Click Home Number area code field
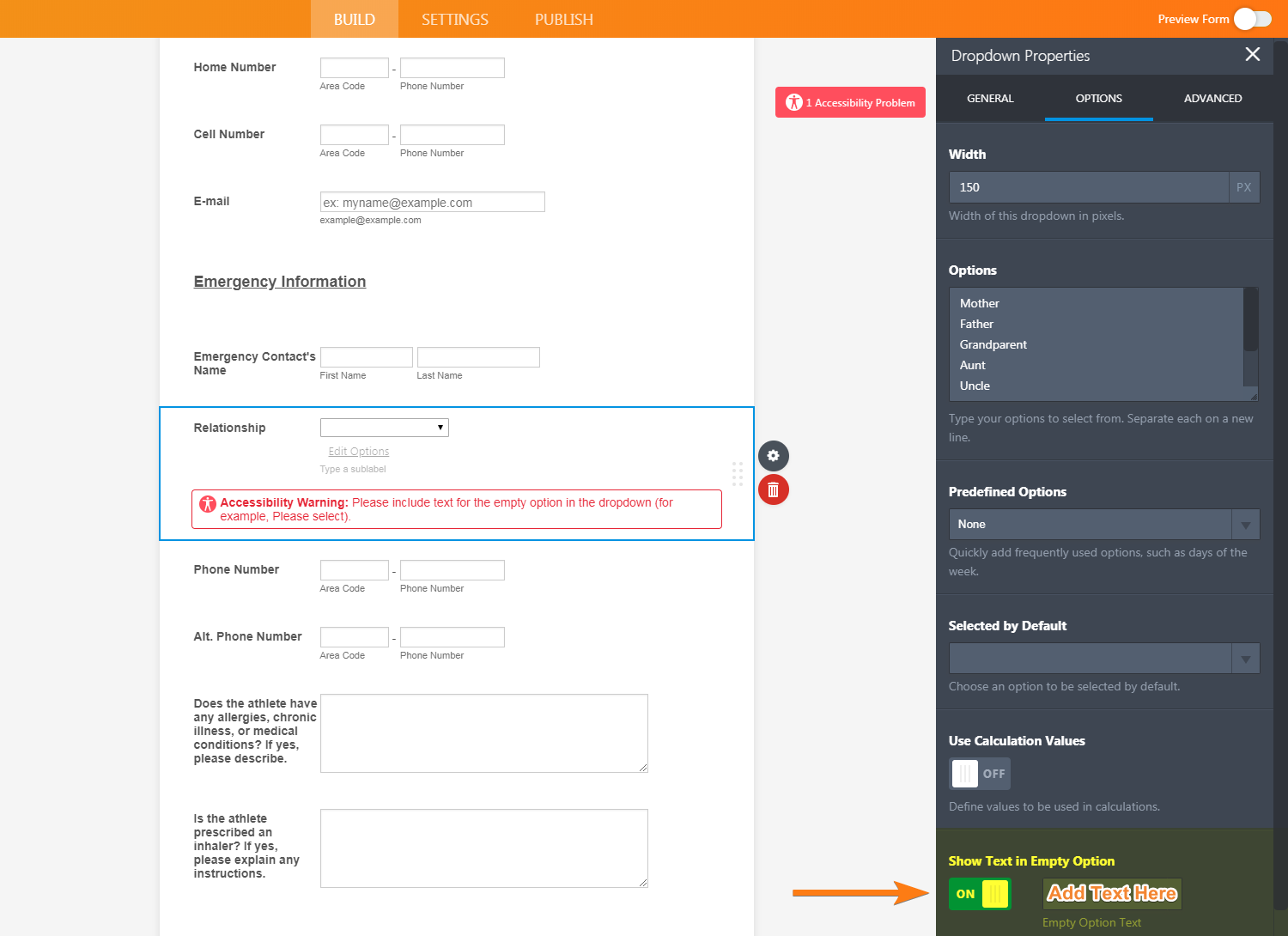The height and width of the screenshot is (936, 1288). point(354,68)
